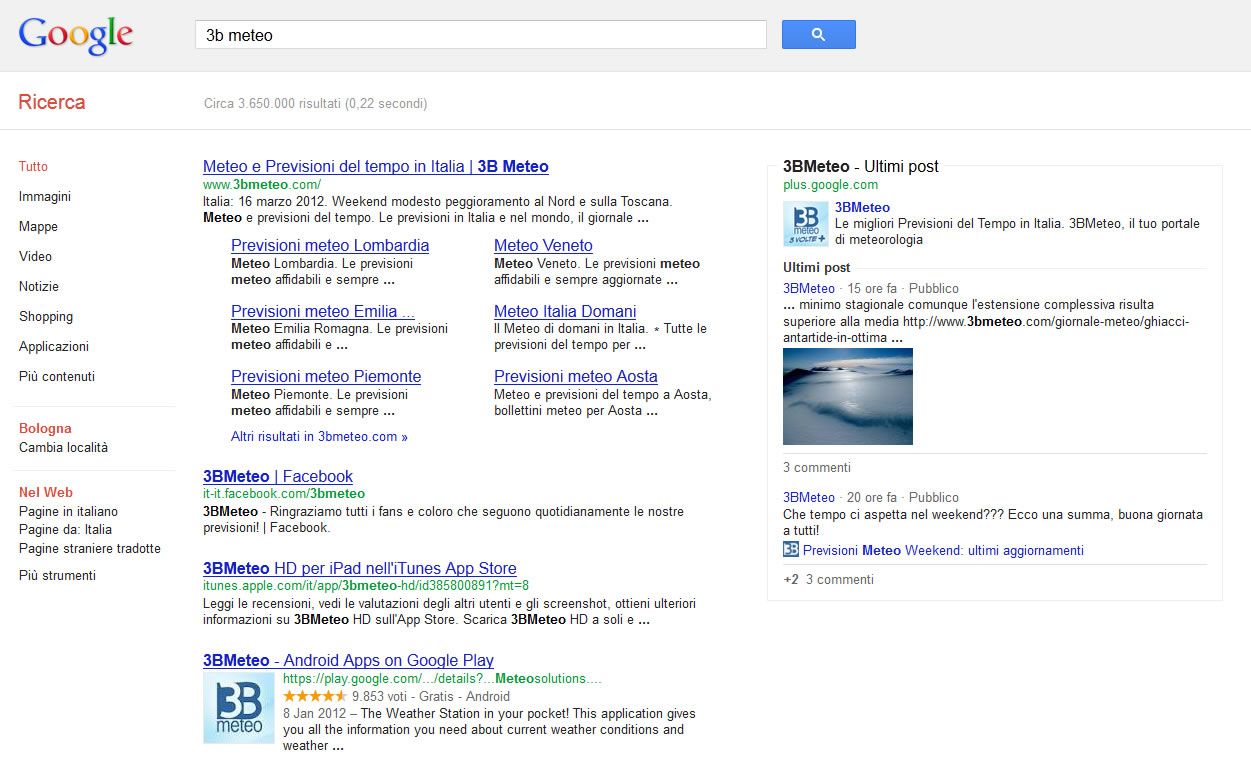Filter by Pagine in italiano
This screenshot has height=761, width=1251.
(68, 512)
